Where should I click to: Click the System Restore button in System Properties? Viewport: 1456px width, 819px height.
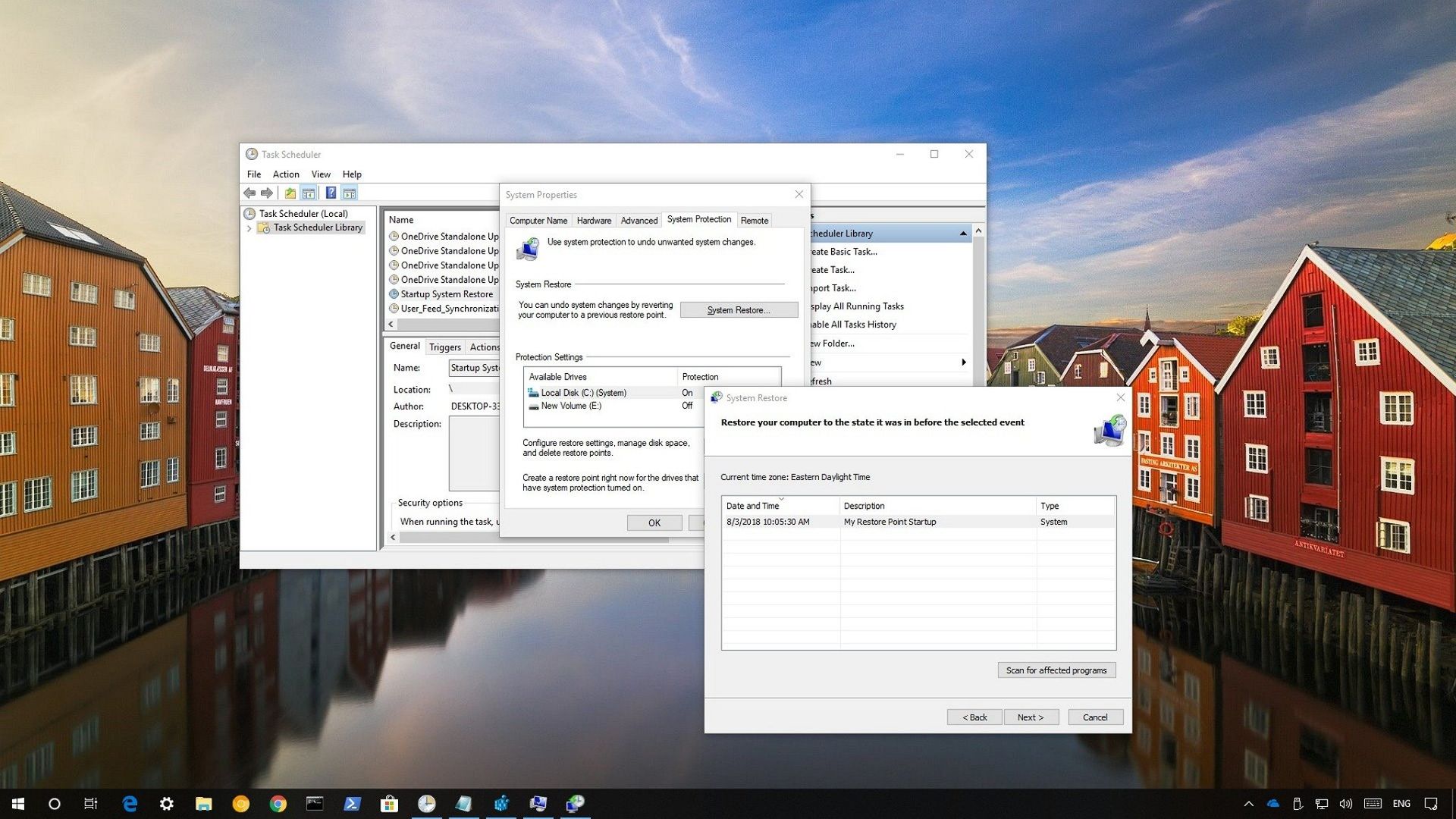click(739, 309)
